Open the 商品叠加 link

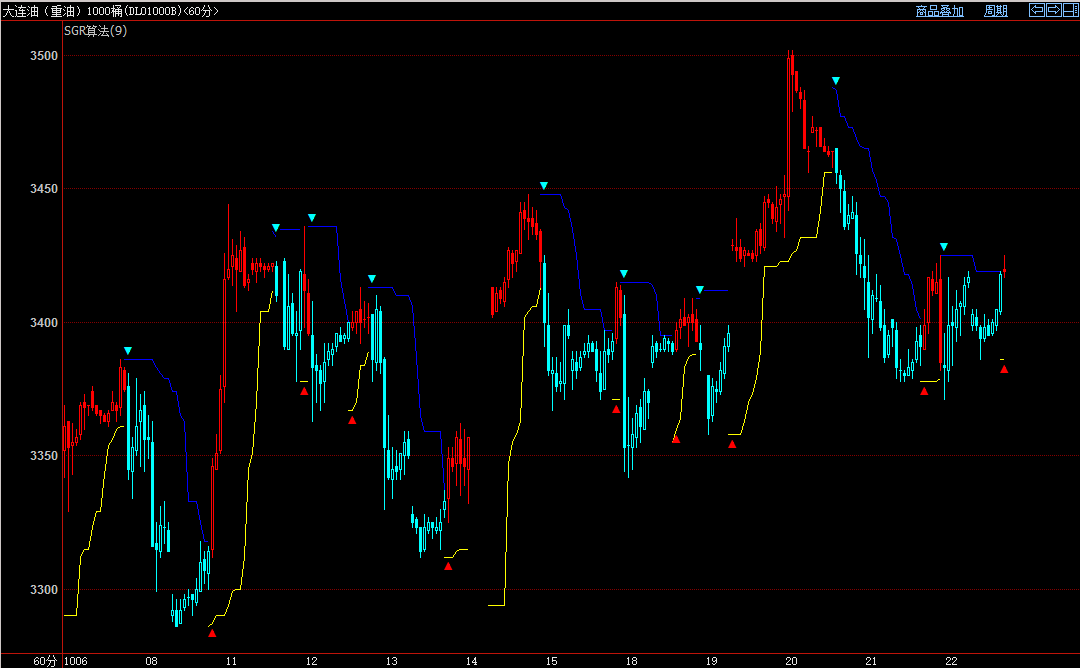pyautogui.click(x=939, y=11)
